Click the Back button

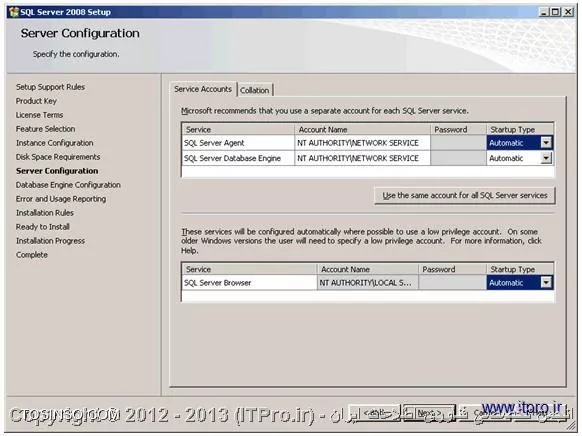pyautogui.click(x=374, y=413)
